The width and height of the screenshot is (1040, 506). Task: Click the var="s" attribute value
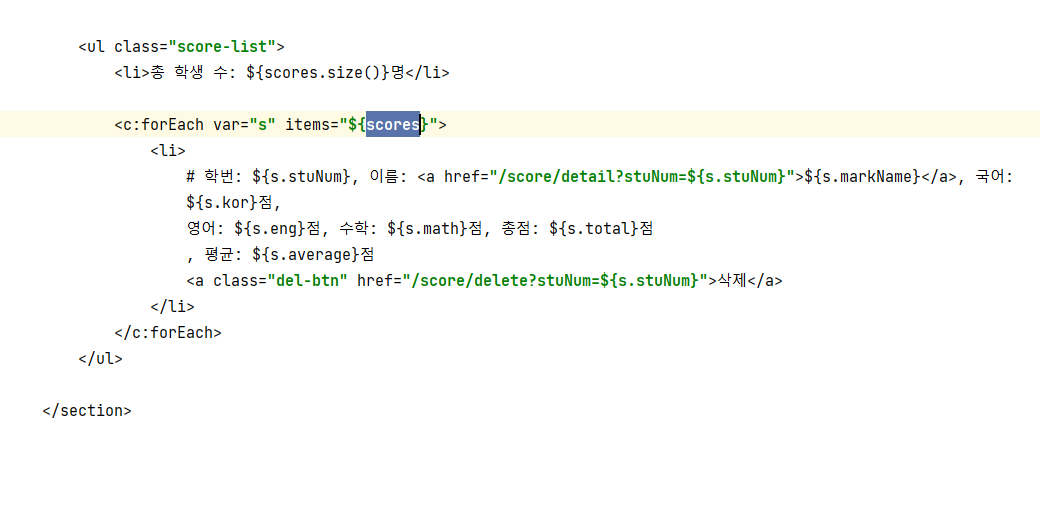pyautogui.click(x=262, y=125)
